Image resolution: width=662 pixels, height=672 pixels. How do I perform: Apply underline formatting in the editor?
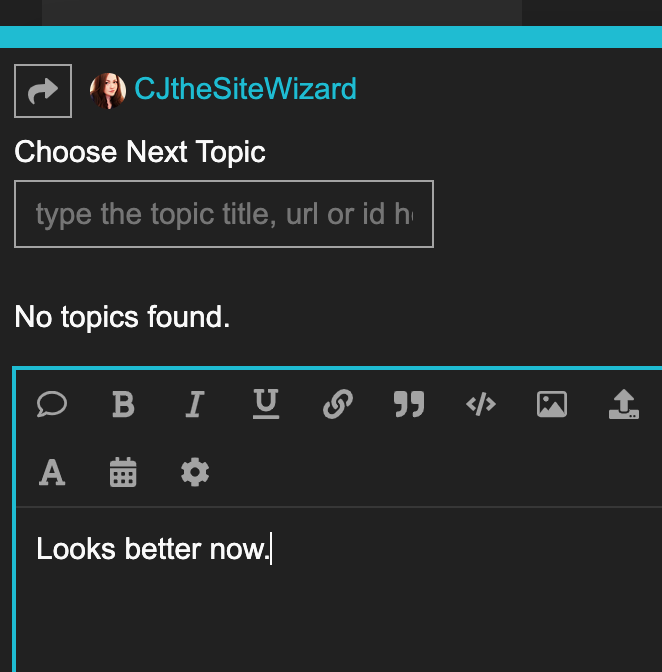(x=266, y=404)
